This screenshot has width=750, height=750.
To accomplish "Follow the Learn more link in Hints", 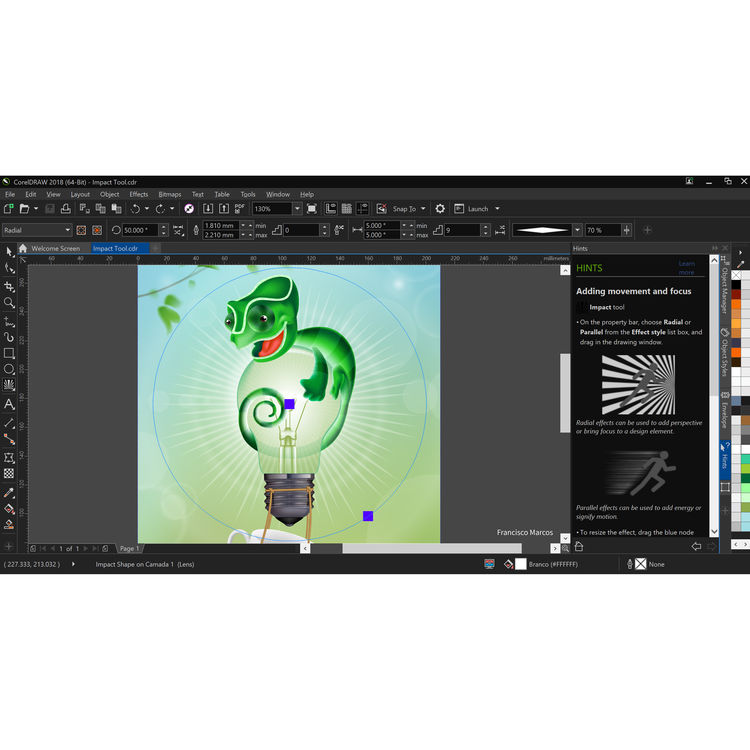I will [686, 268].
